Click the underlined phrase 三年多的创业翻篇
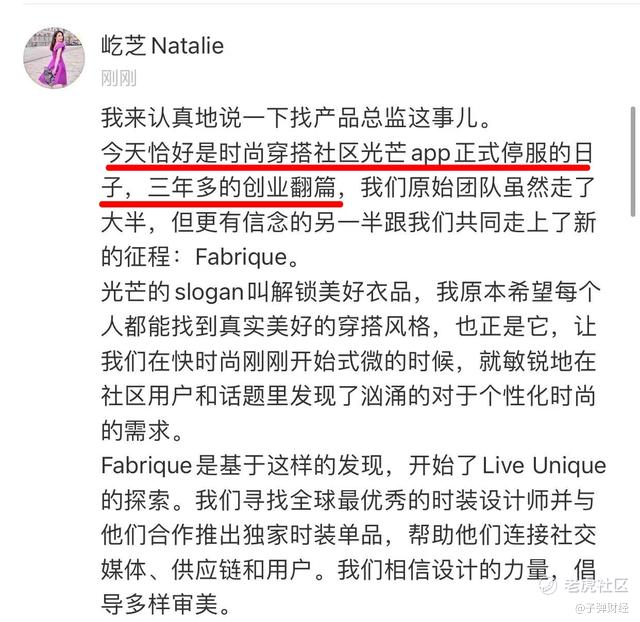The height and width of the screenshot is (622, 640). click(242, 187)
